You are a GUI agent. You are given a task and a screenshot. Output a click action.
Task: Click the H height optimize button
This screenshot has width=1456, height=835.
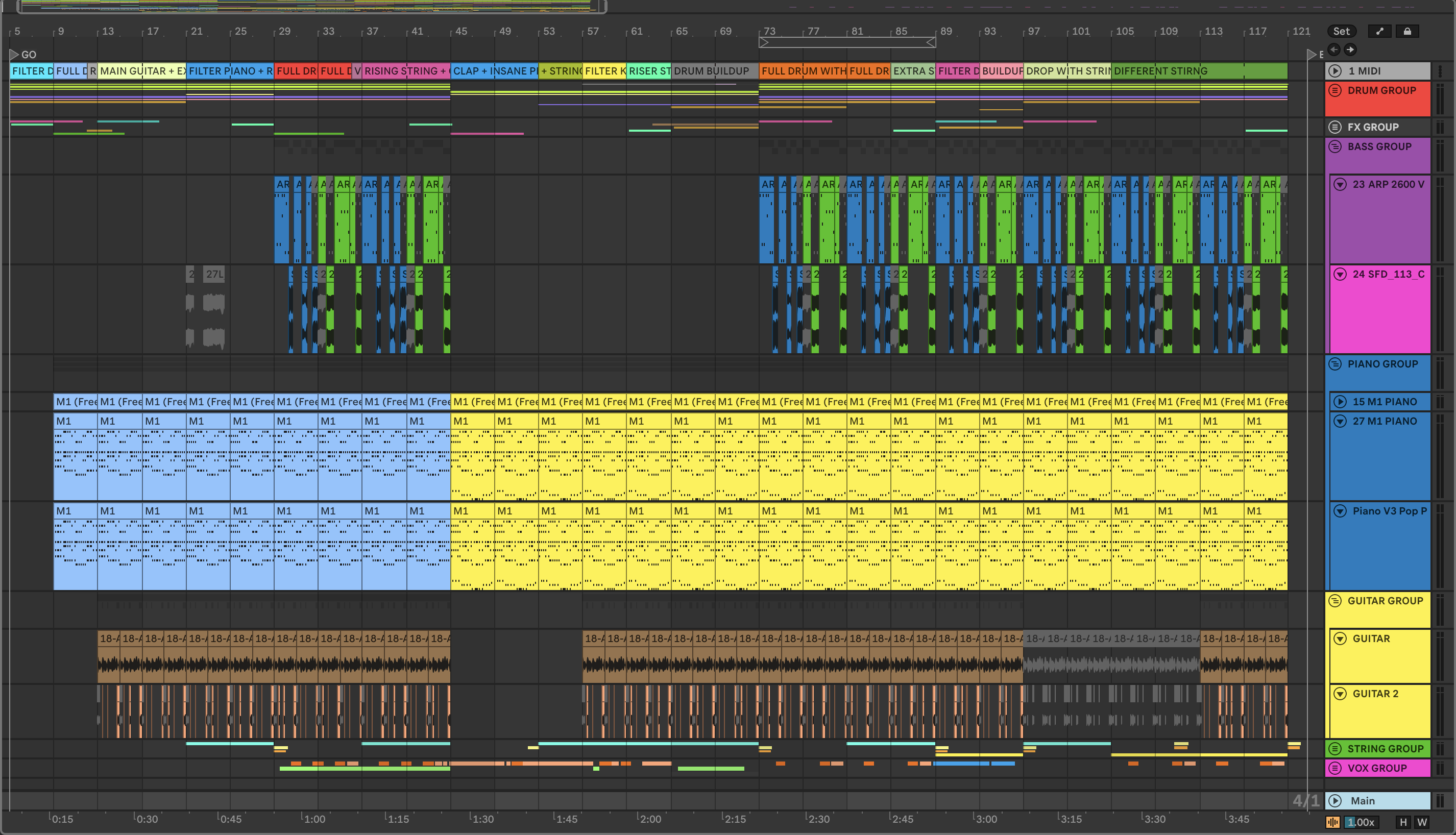[1403, 822]
